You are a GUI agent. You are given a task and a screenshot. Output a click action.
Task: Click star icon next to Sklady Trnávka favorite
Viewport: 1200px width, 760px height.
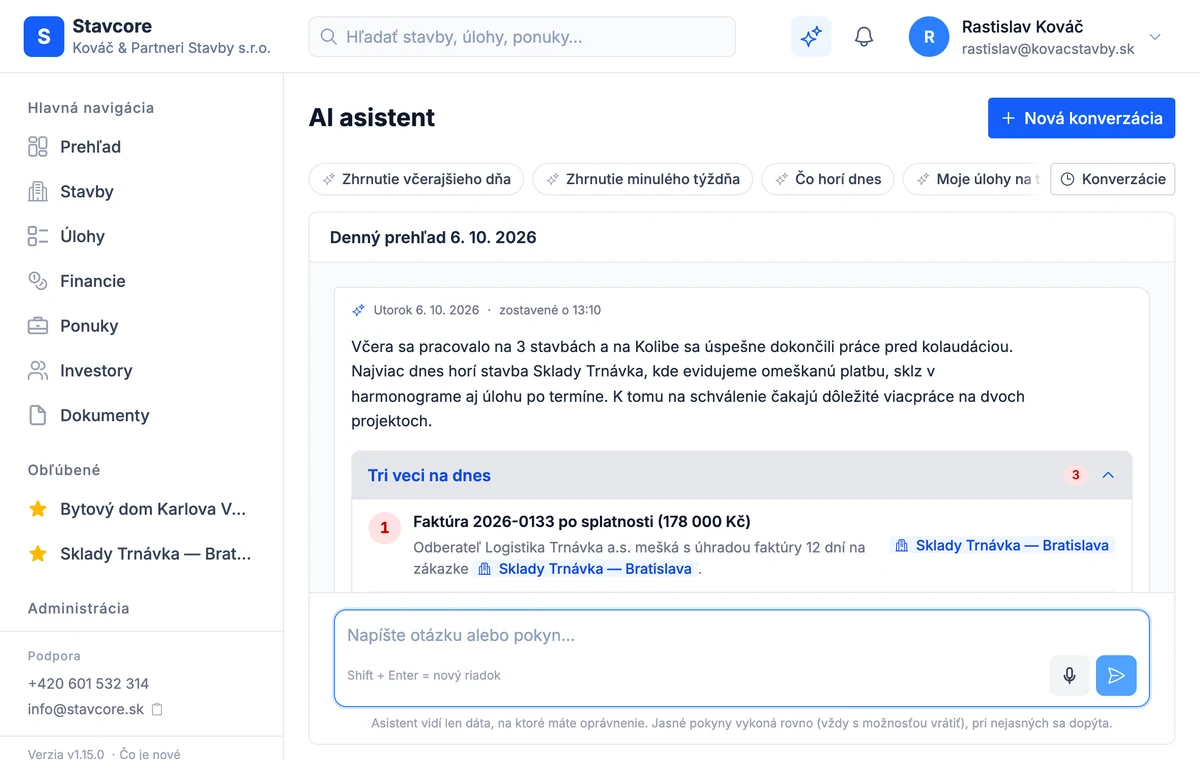tap(38, 554)
